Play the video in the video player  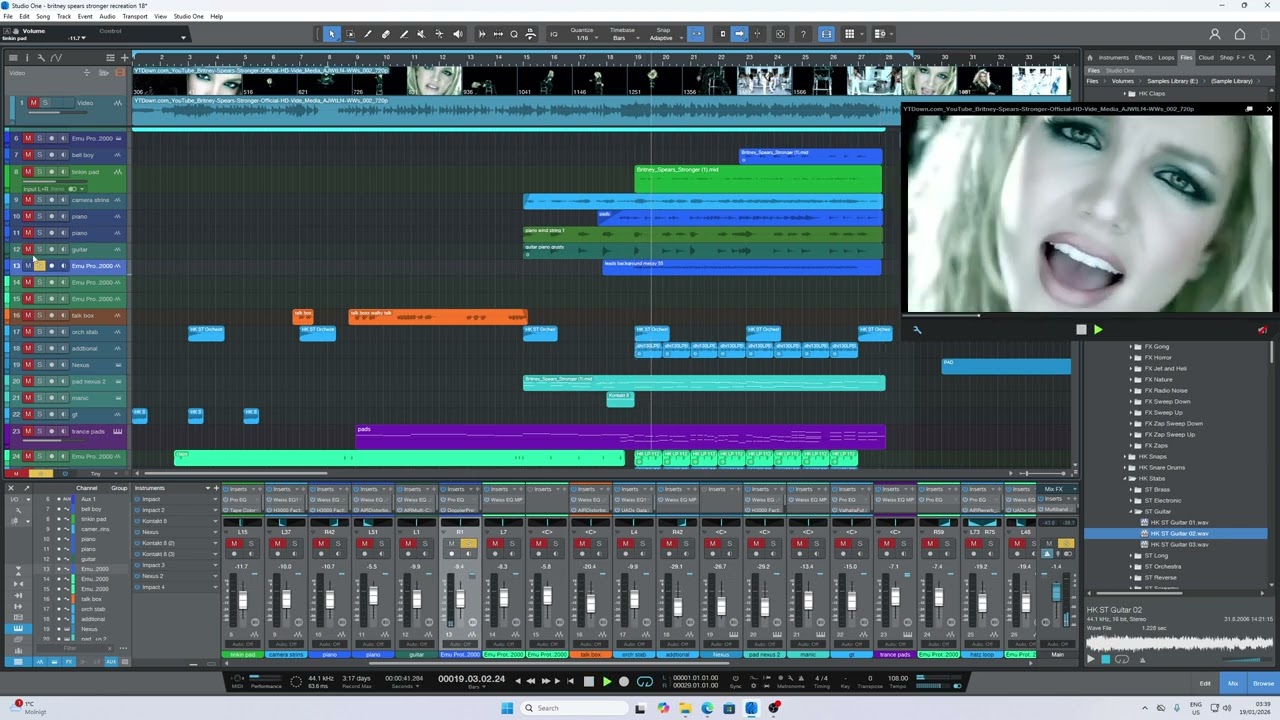pos(1098,329)
